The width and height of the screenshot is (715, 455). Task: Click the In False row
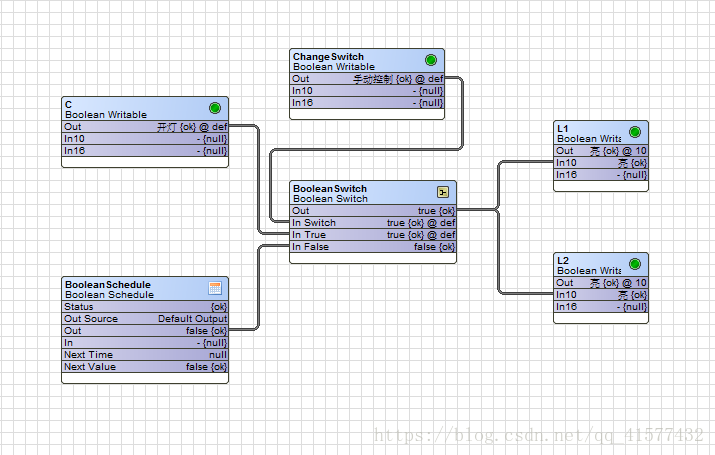pyautogui.click(x=373, y=247)
